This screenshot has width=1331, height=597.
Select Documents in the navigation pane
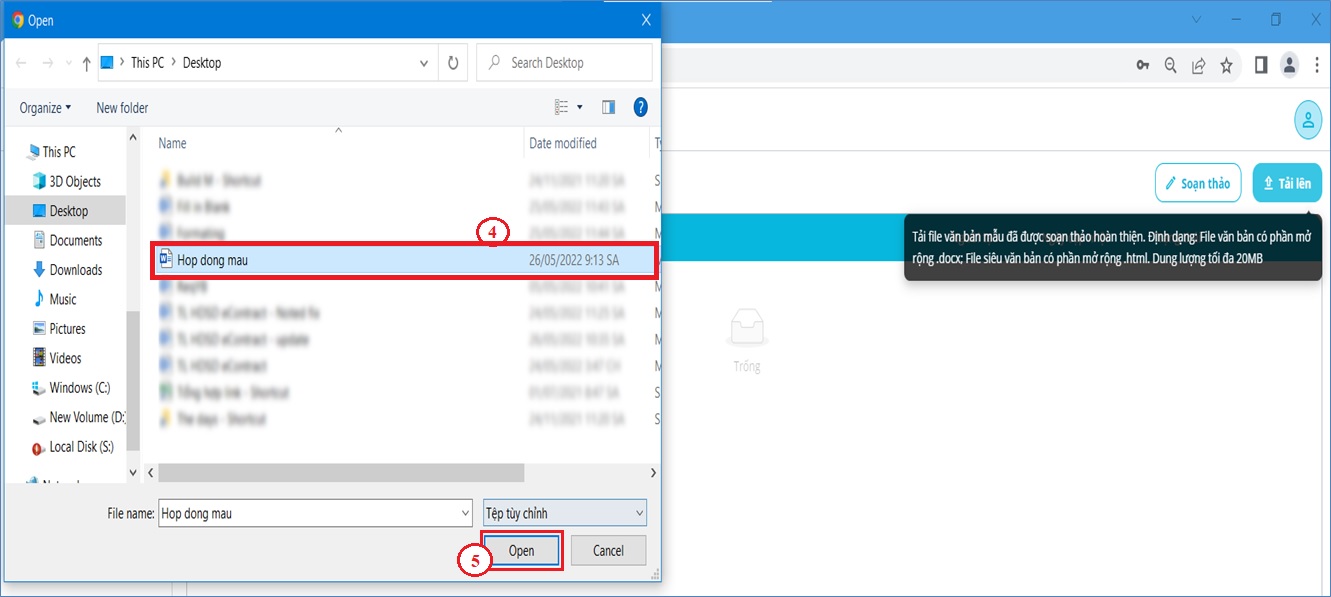[76, 240]
